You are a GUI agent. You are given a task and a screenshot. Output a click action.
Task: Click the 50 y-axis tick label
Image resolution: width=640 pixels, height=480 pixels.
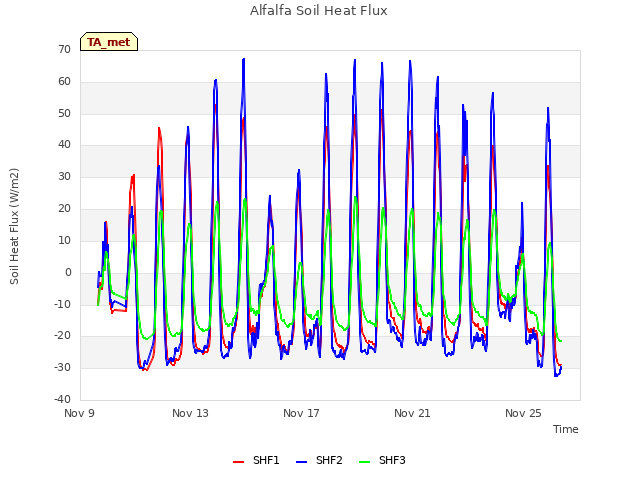[x=64, y=113]
